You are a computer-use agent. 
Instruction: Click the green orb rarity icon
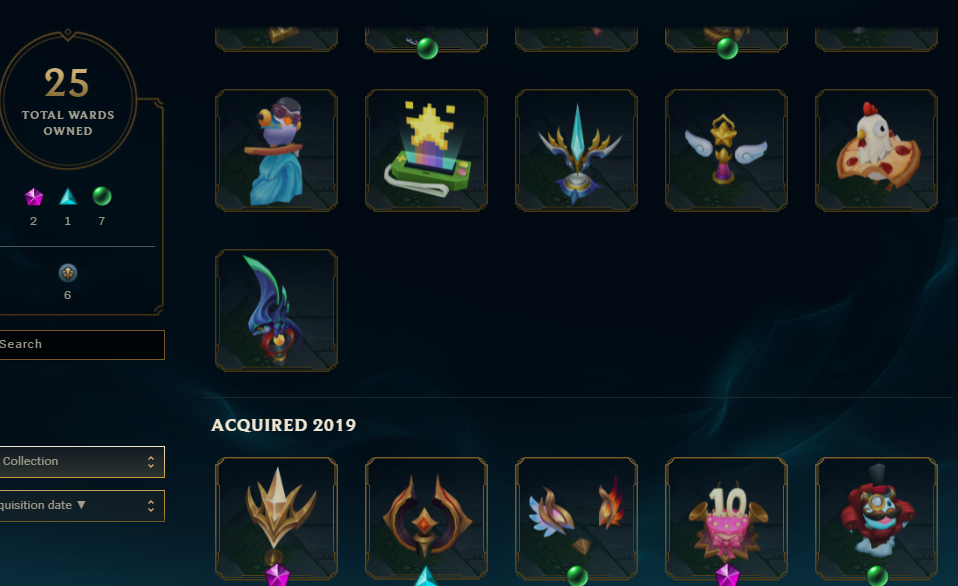pyautogui.click(x=102, y=196)
